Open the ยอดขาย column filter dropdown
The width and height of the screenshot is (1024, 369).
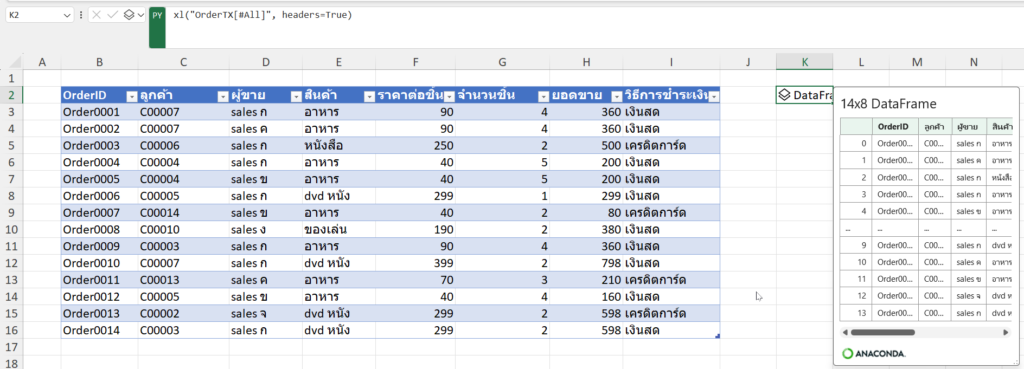616,96
